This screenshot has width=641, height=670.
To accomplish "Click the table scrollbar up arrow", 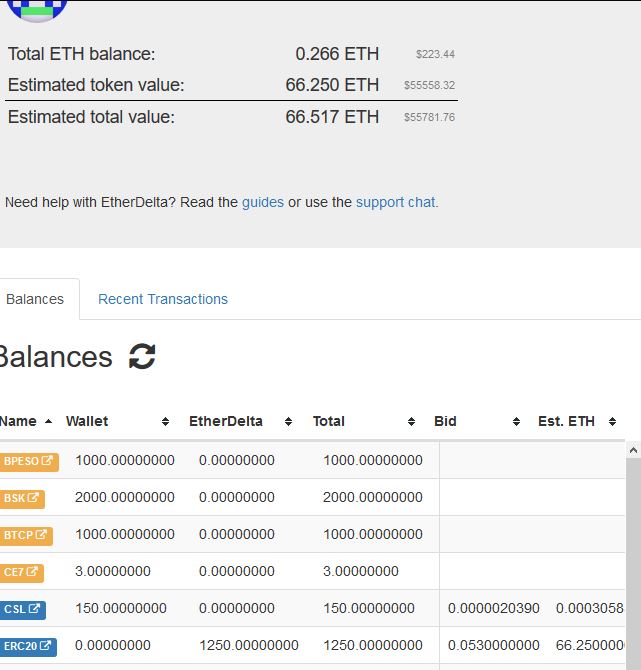I will 633,452.
